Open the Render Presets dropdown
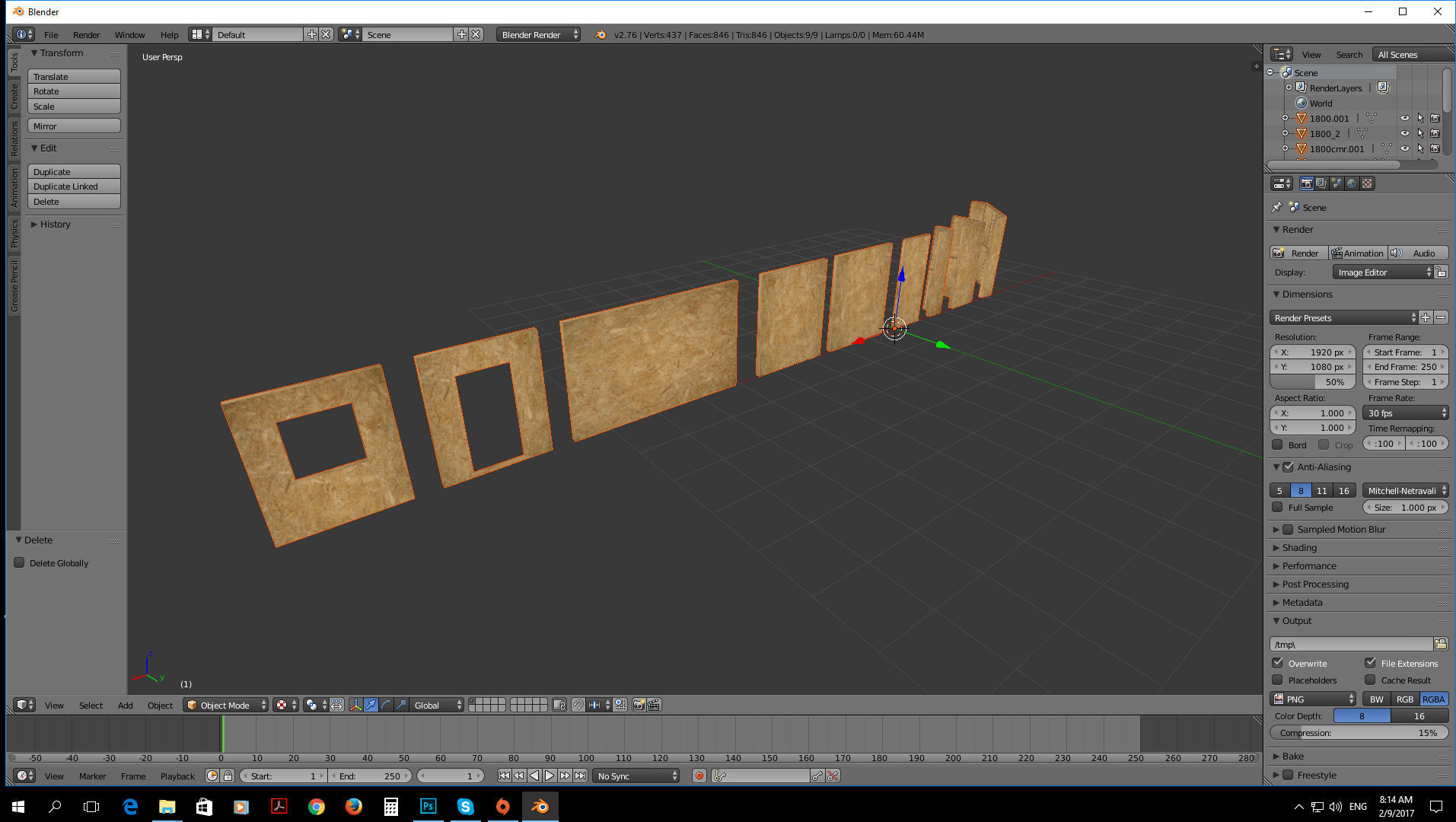 point(1344,317)
